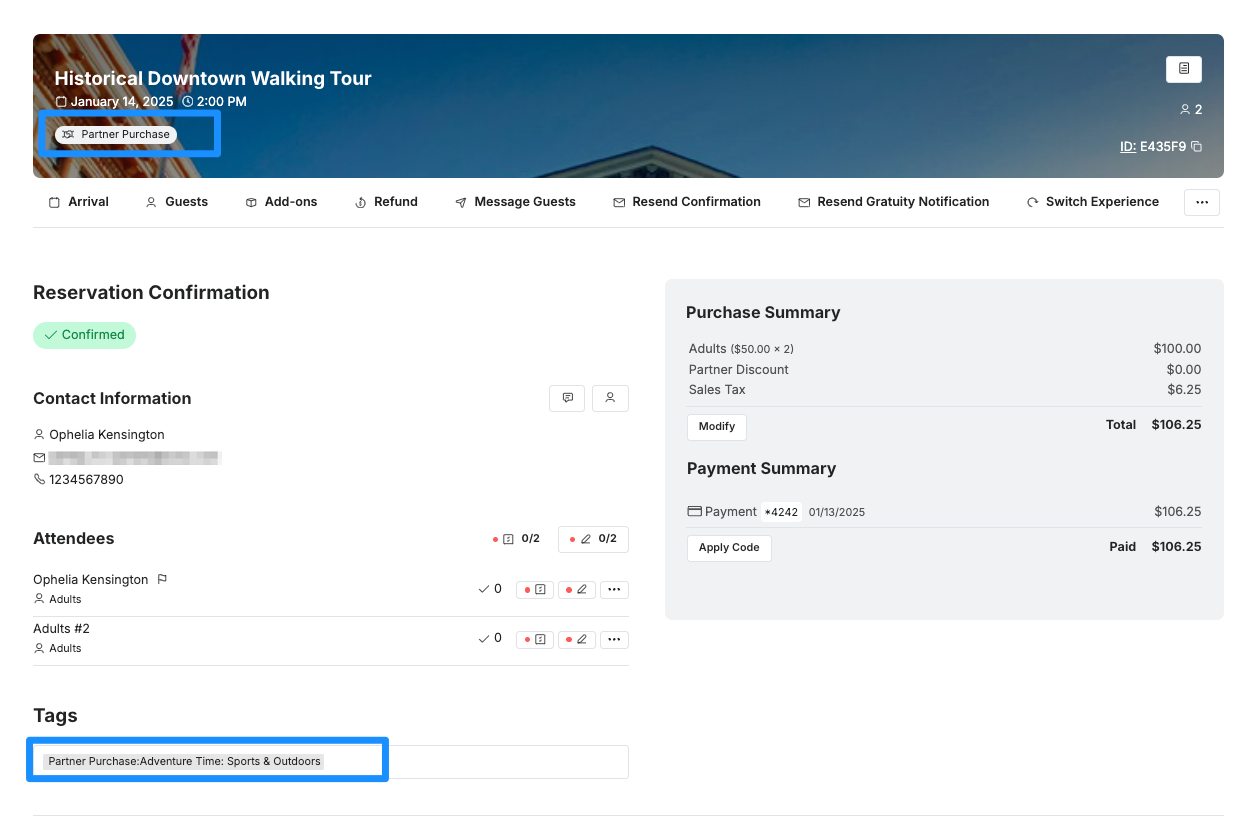Image resolution: width=1257 pixels, height=818 pixels.
Task: Open the contact profile person icon
Action: (610, 398)
